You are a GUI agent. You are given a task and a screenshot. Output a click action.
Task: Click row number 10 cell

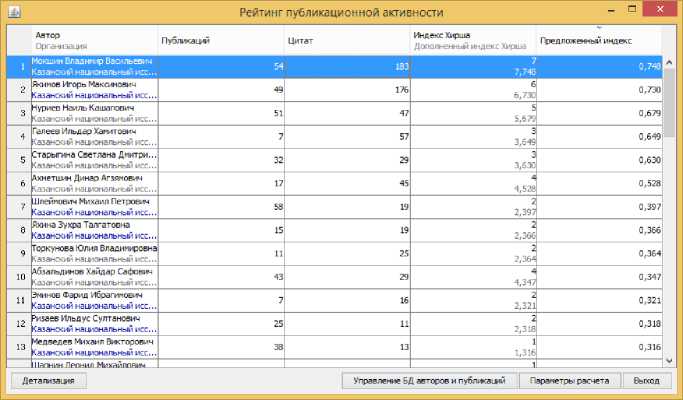click(x=19, y=277)
